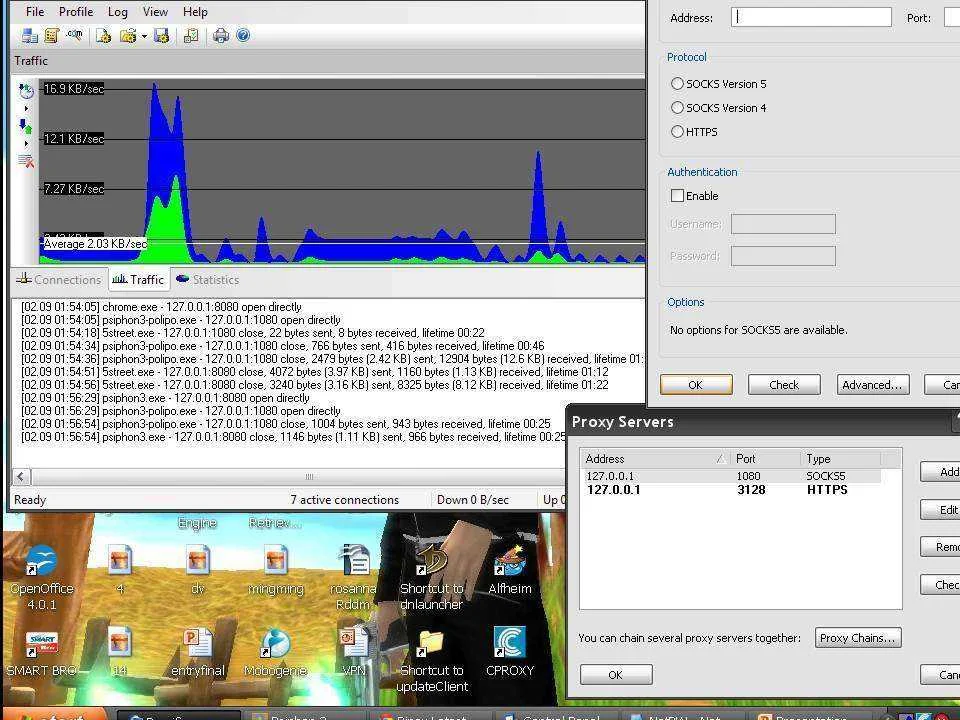Open the desktop file icon named 14
The height and width of the screenshot is (720, 960).
119,643
